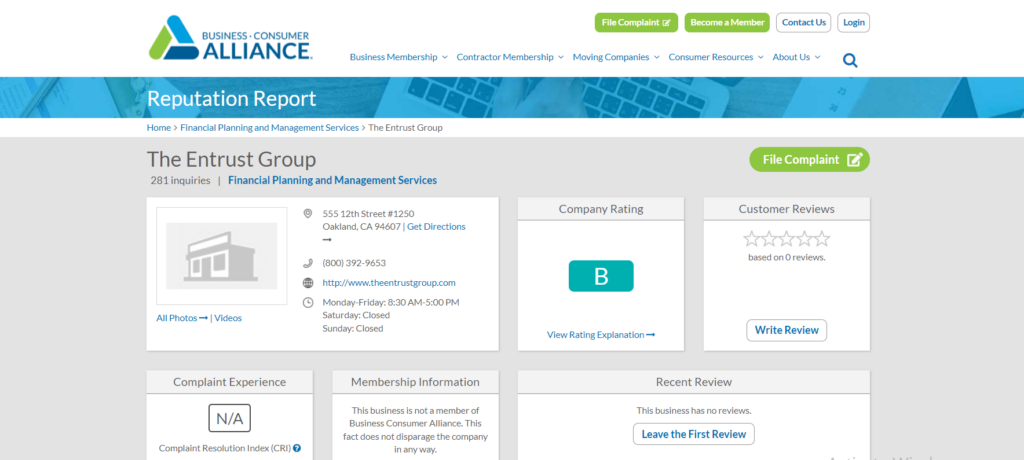The height and width of the screenshot is (460, 1024).
Task: Click the Complaint Resolution Index (CRI) label
Action: click(x=225, y=448)
